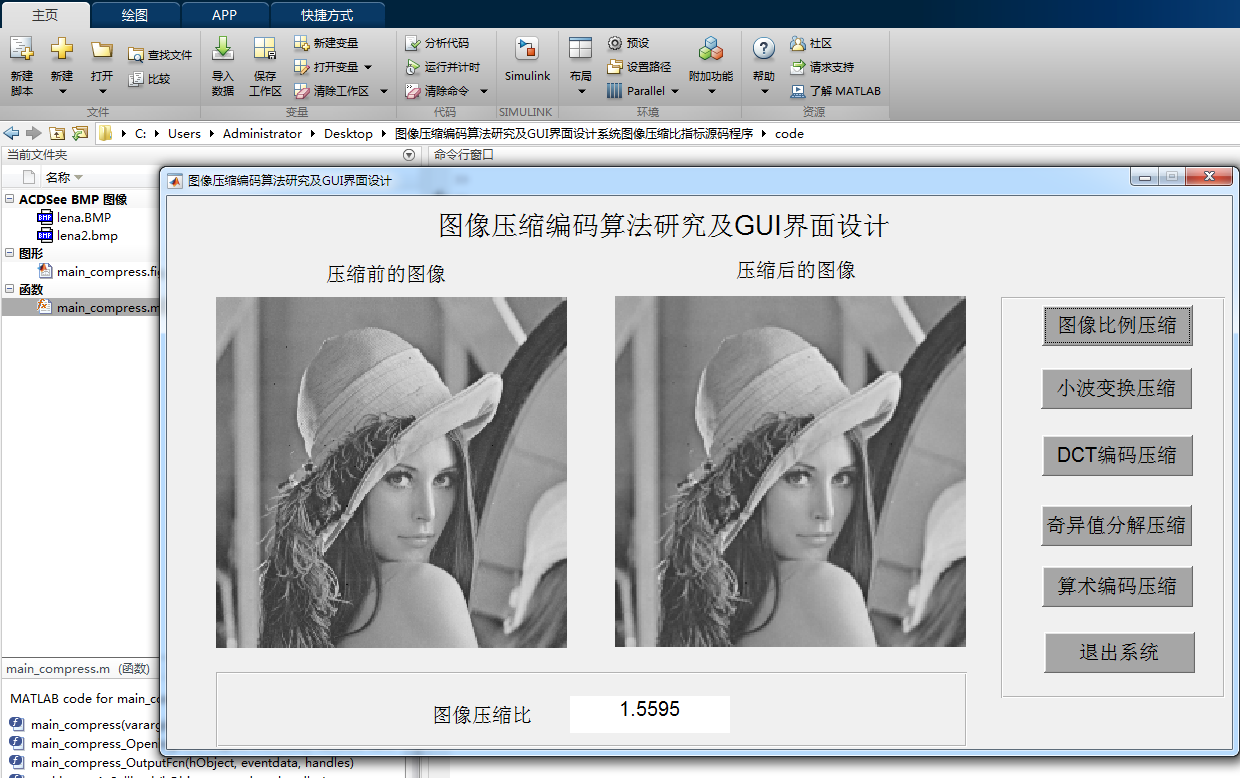The height and width of the screenshot is (778, 1240).
Task: Switch to the 快捷方式 tab
Action: [328, 15]
